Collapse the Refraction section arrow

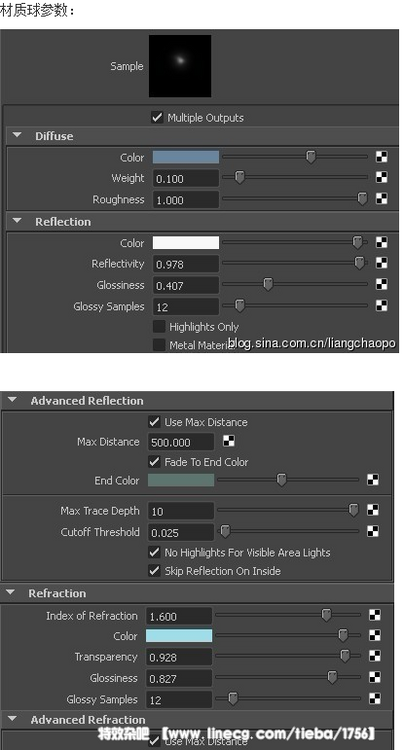point(11,593)
